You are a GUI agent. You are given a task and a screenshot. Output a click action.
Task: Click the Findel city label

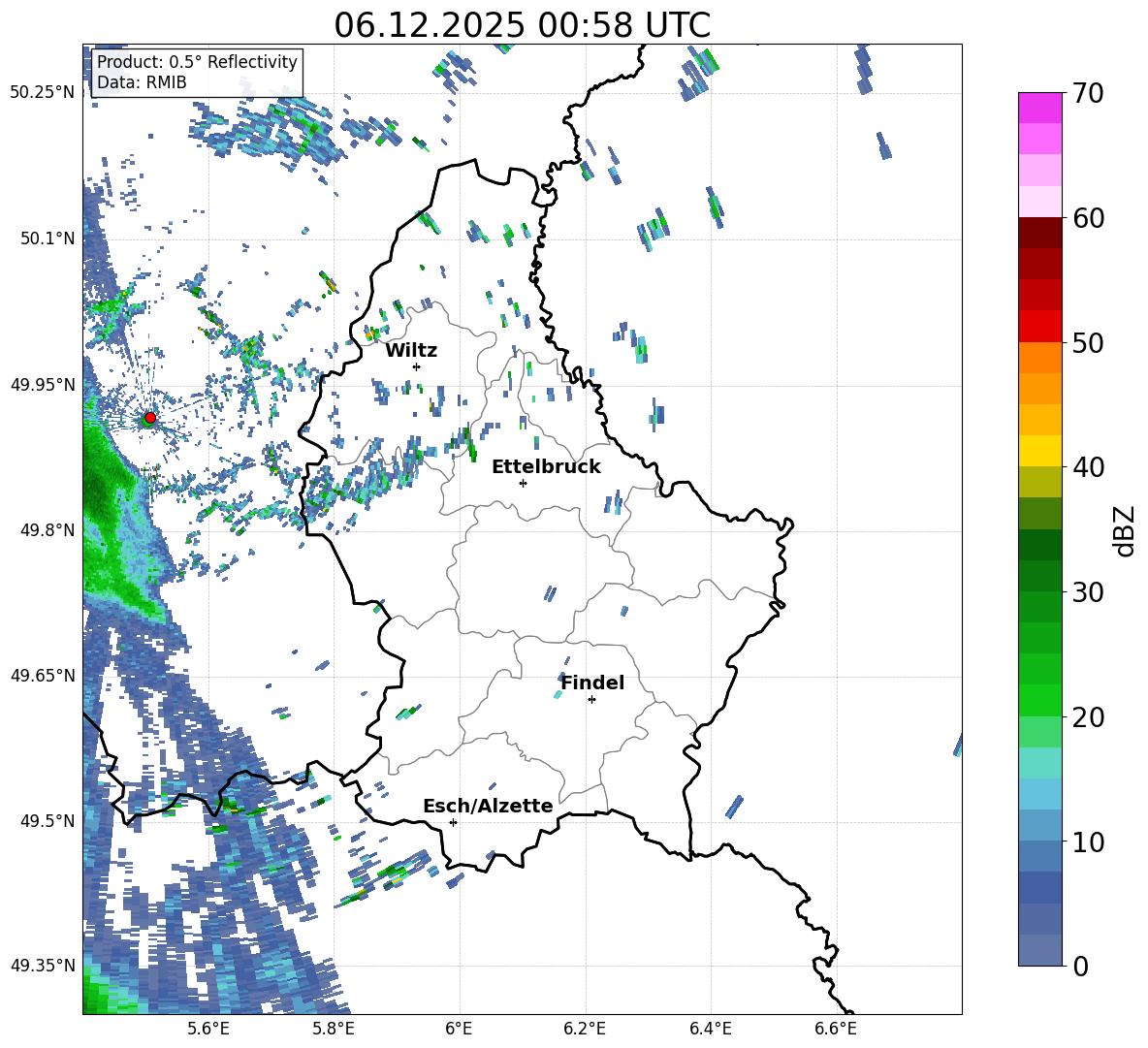pyautogui.click(x=592, y=683)
